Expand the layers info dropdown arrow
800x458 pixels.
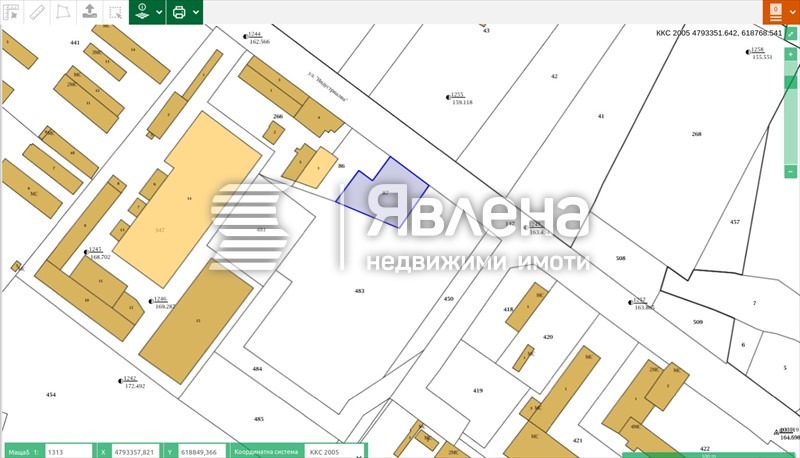[158, 13]
